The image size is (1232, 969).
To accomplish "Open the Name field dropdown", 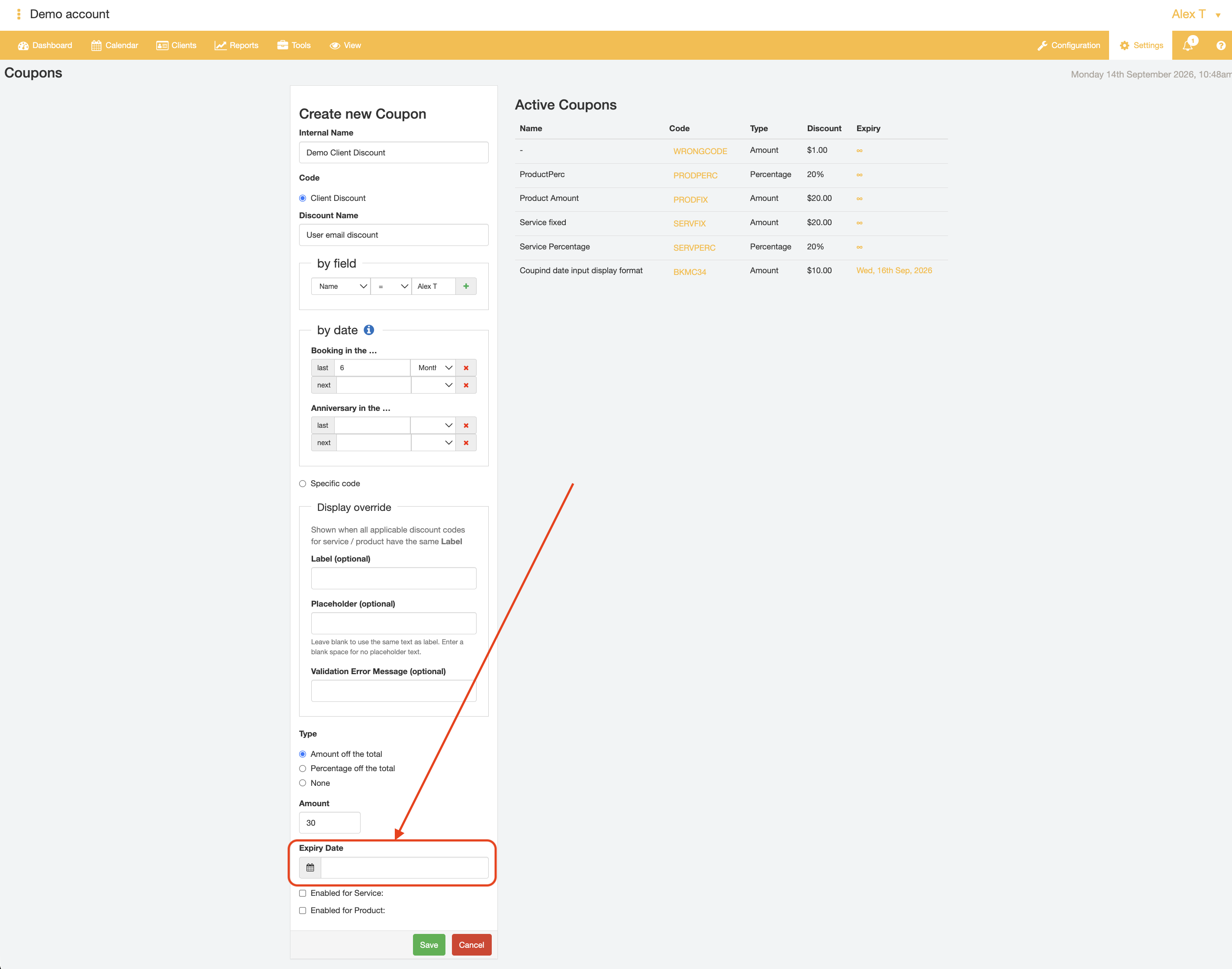I will (x=341, y=287).
